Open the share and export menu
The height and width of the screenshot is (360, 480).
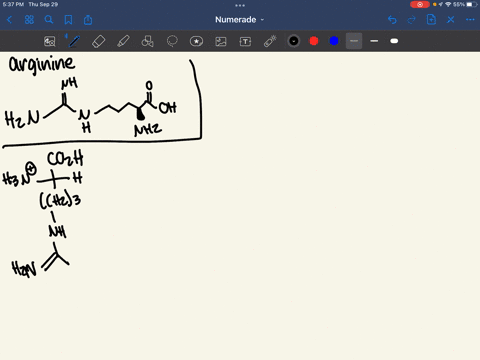(88, 20)
